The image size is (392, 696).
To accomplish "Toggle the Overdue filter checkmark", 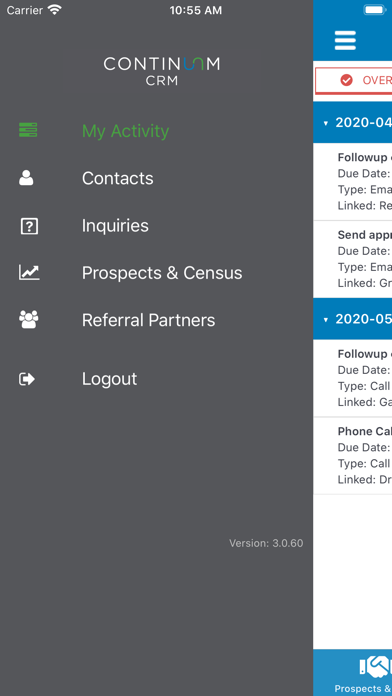I will [346, 80].
